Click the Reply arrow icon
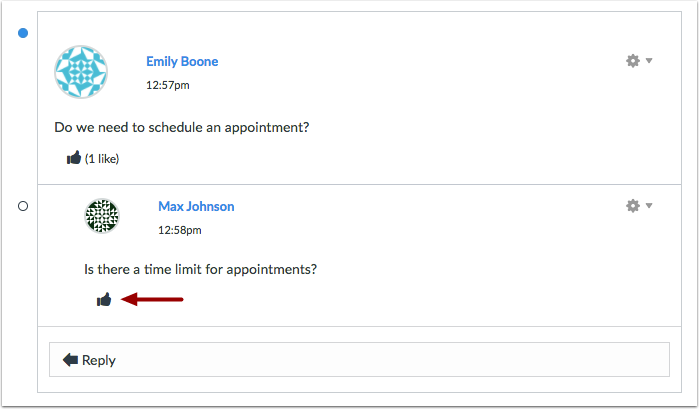Screen dimensions: 699x409 pos(70,359)
